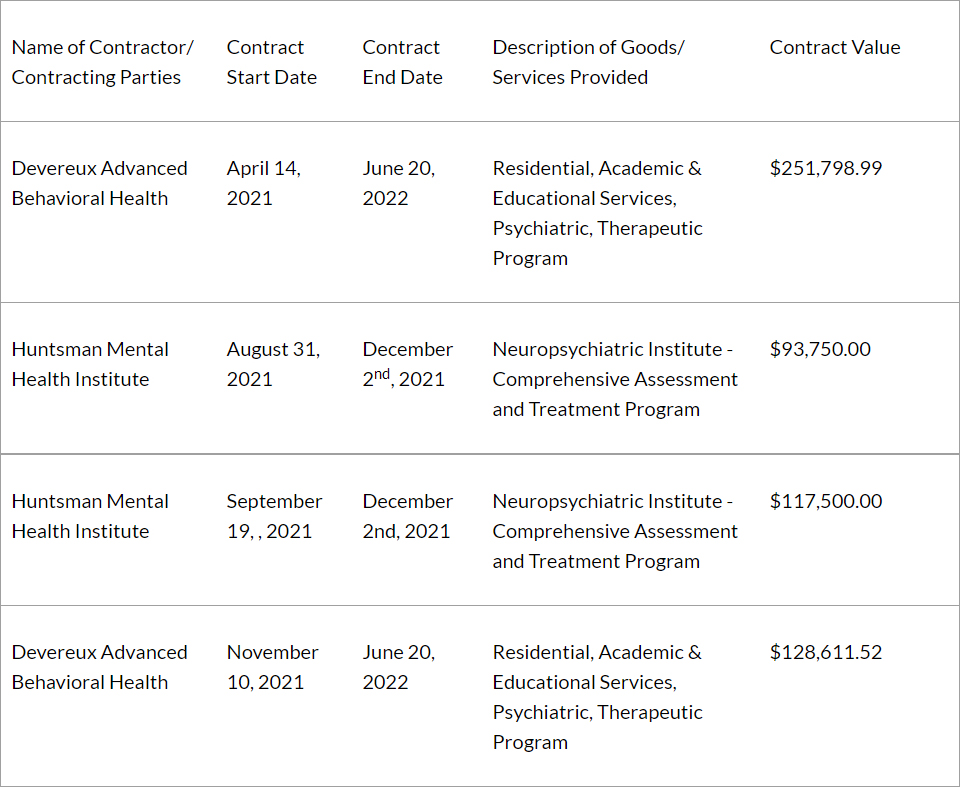Click the end date with superscript "nd"
This screenshot has width=960, height=787.
tap(407, 364)
